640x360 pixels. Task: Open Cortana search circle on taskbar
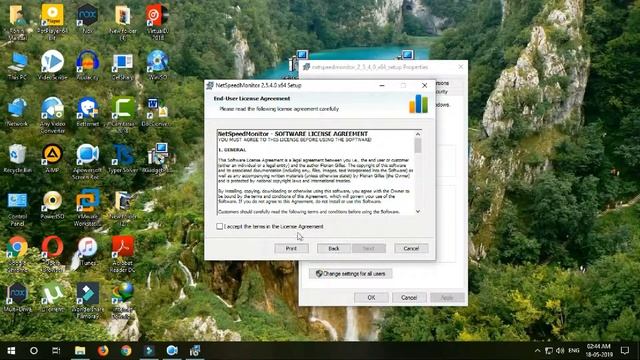(34, 351)
